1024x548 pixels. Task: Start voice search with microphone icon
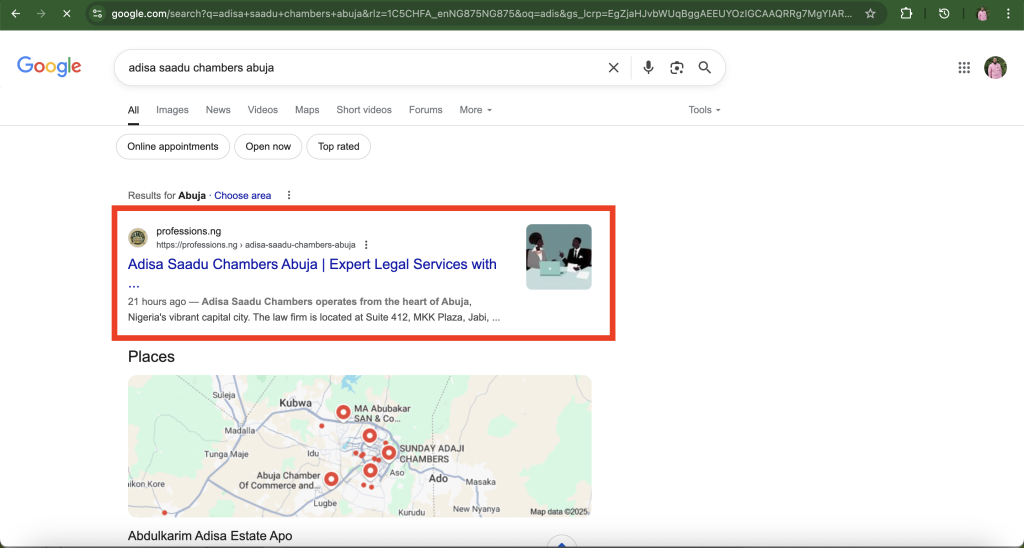coord(648,67)
